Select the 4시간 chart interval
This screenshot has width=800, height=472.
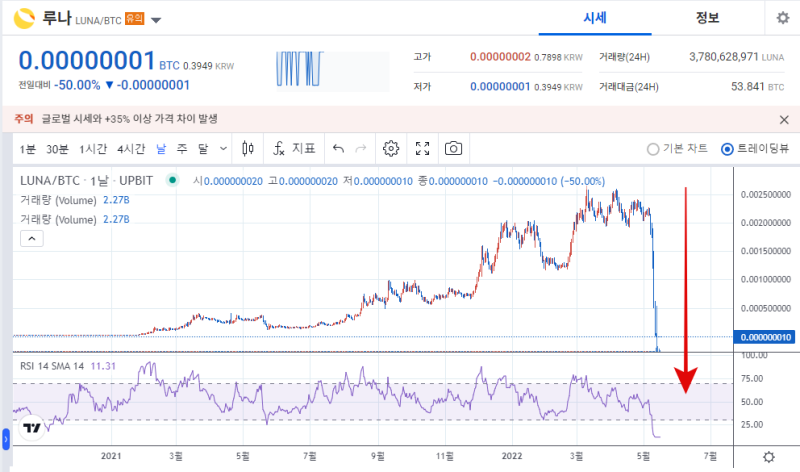(x=131, y=149)
